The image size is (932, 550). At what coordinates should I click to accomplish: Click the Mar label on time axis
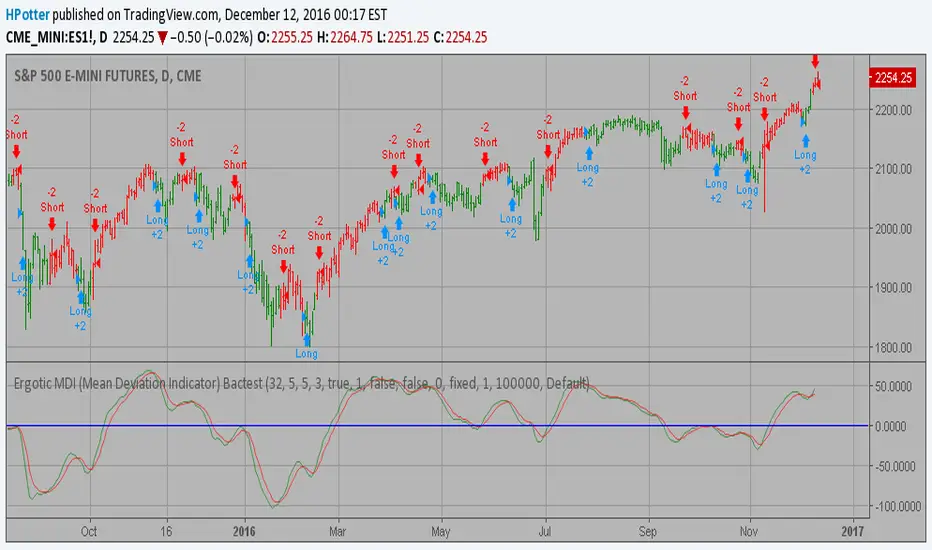coord(338,531)
